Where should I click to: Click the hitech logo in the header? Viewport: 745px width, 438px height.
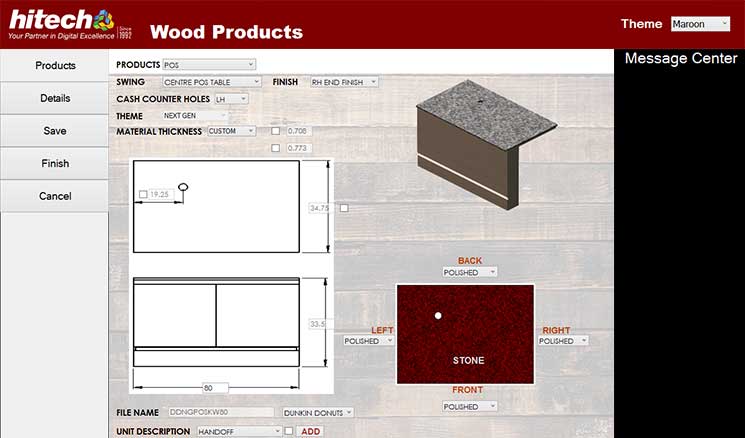62,22
